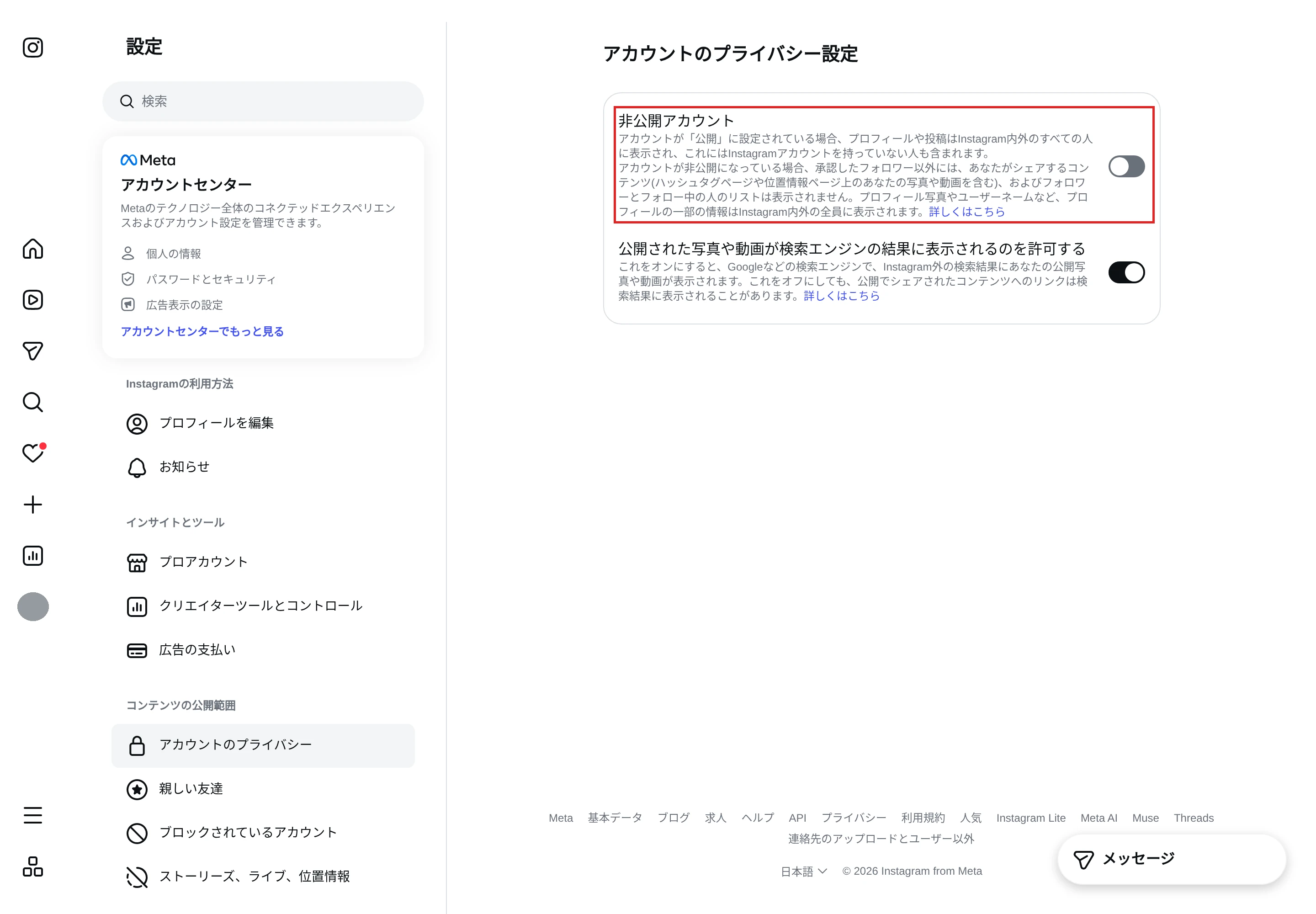Click the Meta logo in Account Center card
The width and height of the screenshot is (1316, 914).
[149, 160]
